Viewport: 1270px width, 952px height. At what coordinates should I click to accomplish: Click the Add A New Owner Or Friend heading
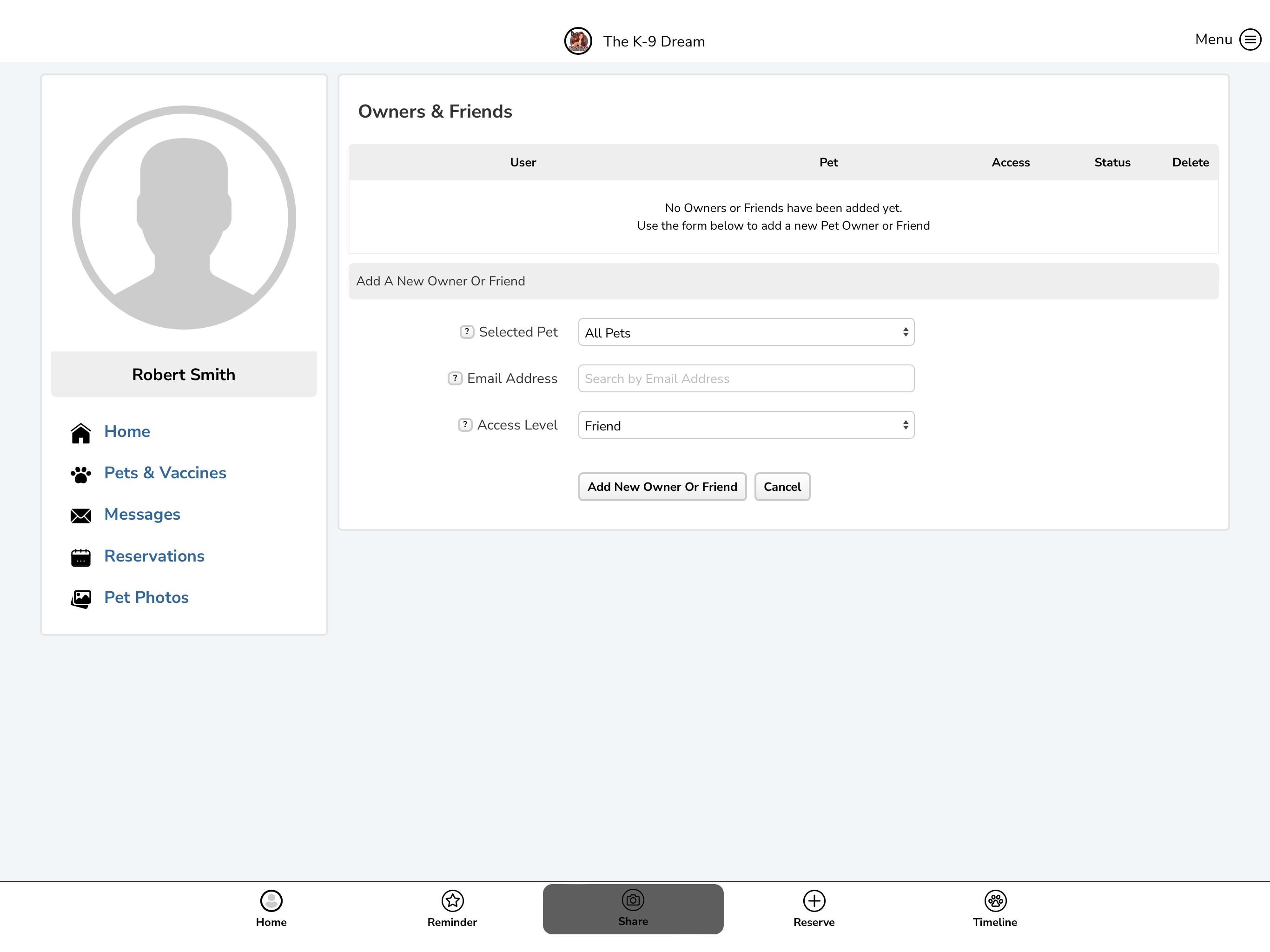pyautogui.click(x=440, y=281)
